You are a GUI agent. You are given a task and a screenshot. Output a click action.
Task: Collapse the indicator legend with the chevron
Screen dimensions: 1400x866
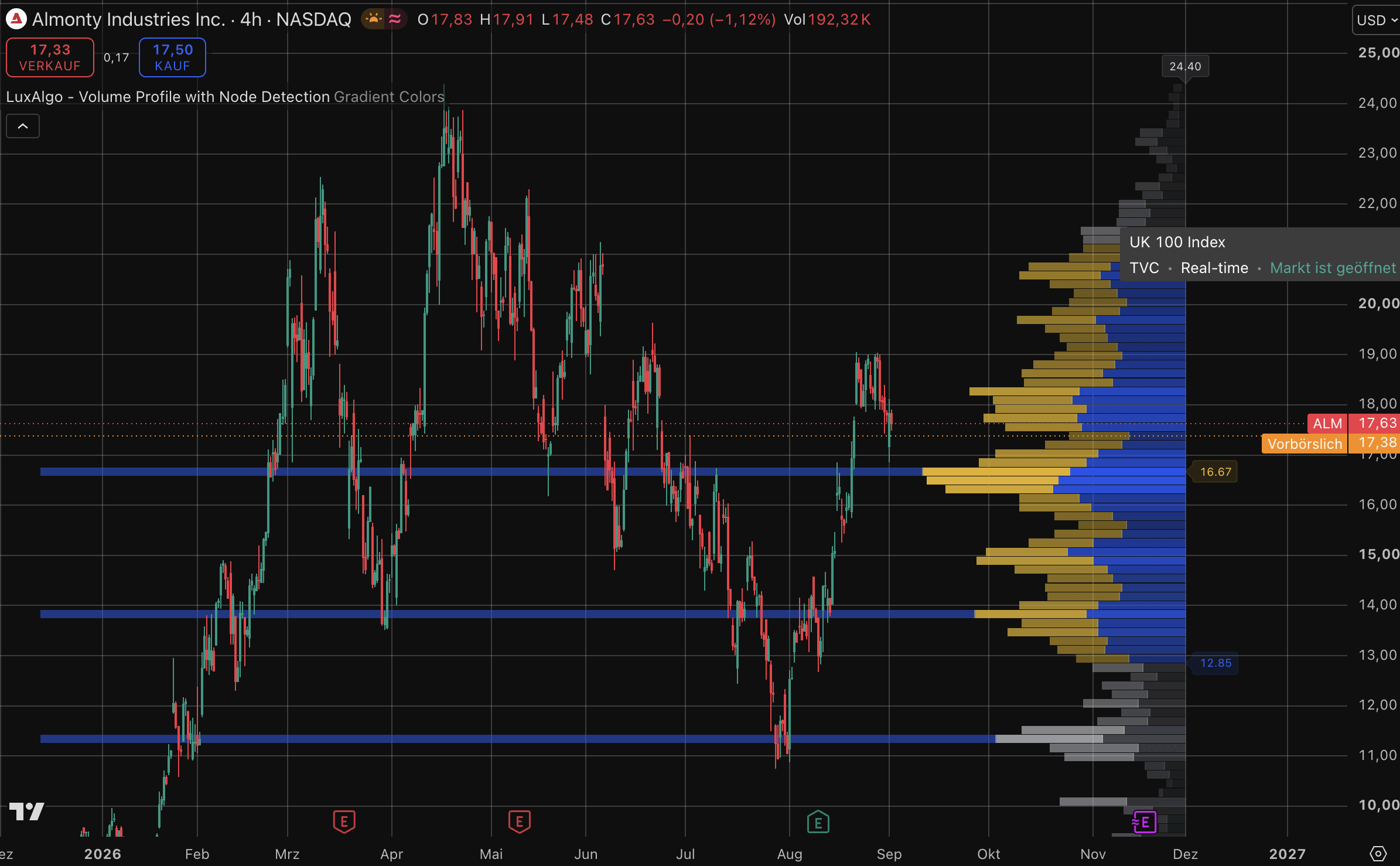coord(23,126)
